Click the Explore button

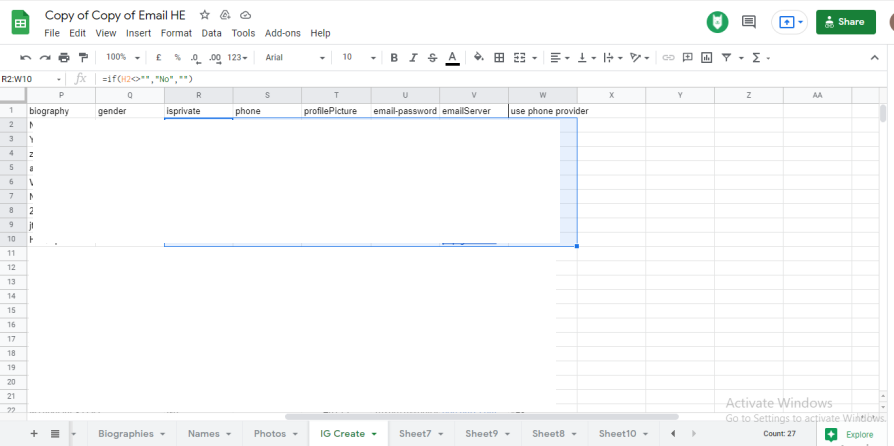pyautogui.click(x=850, y=435)
